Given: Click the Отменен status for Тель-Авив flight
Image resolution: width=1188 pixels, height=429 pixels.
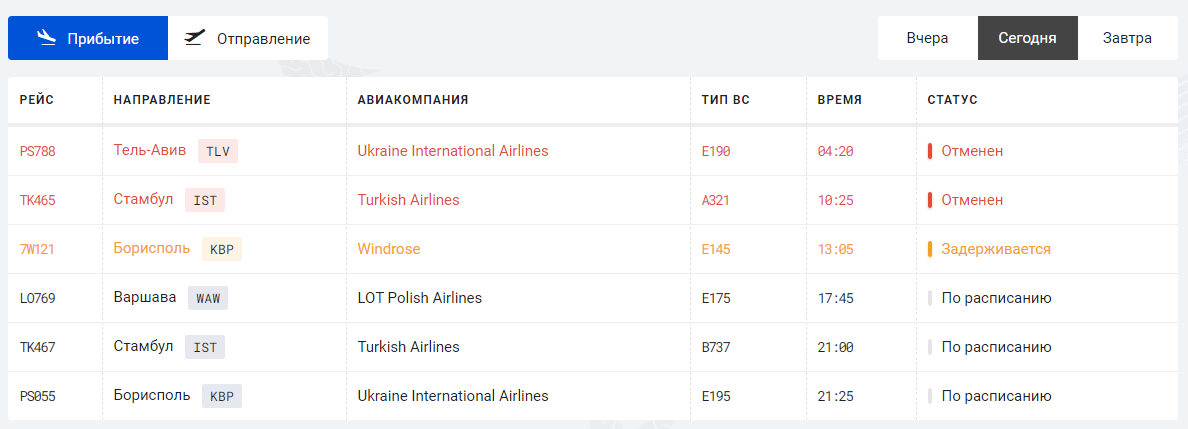Looking at the screenshot, I should point(971,151).
